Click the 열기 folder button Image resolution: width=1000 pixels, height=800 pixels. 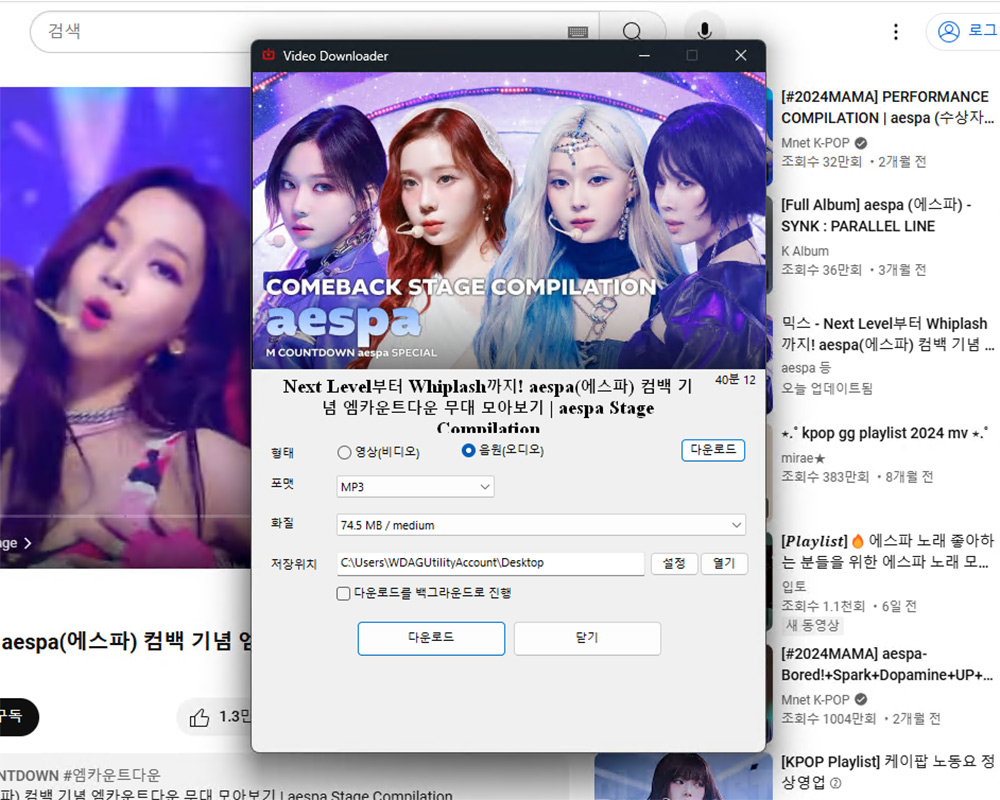tap(724, 563)
